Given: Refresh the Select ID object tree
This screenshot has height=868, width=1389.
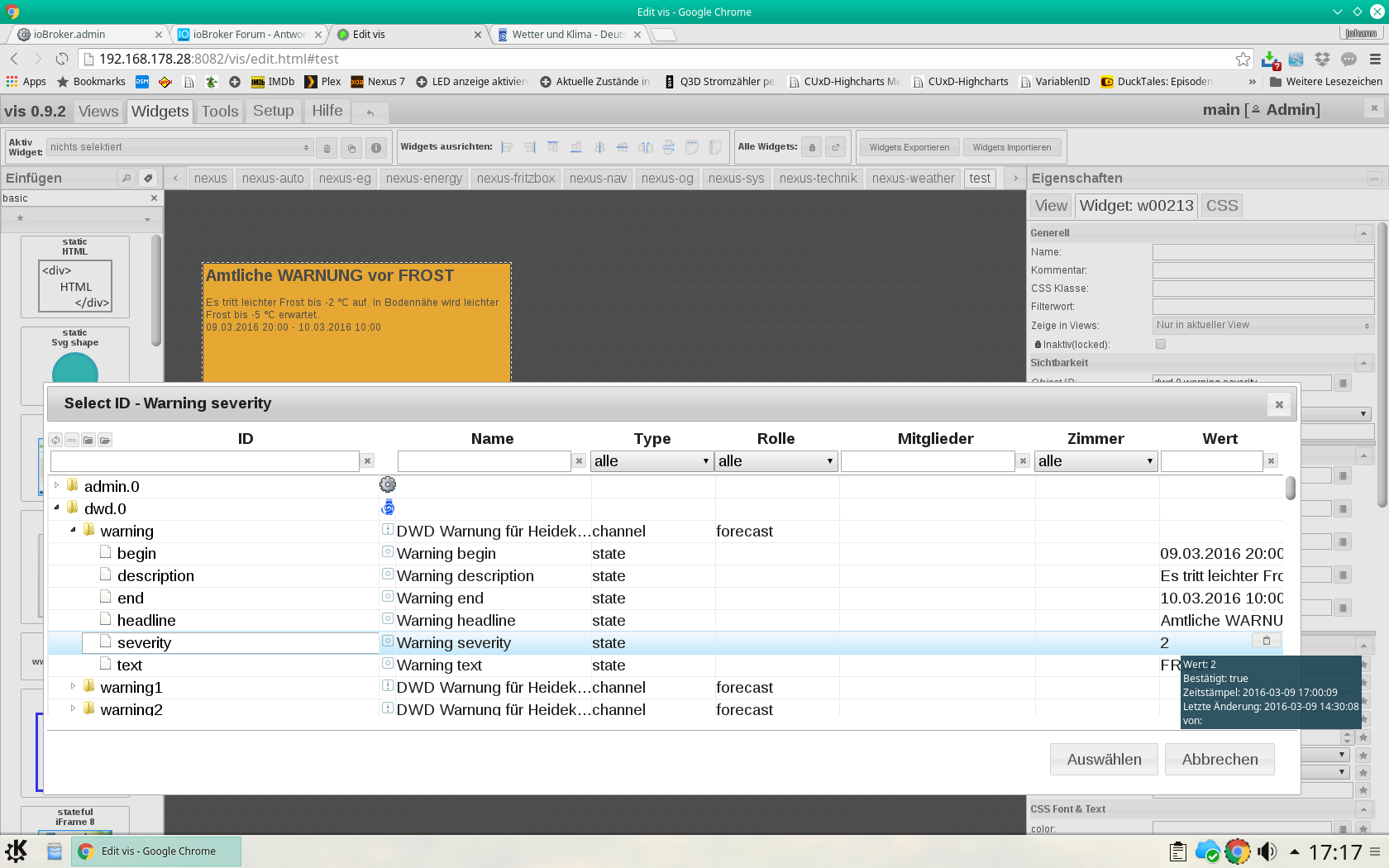Looking at the screenshot, I should [55, 440].
